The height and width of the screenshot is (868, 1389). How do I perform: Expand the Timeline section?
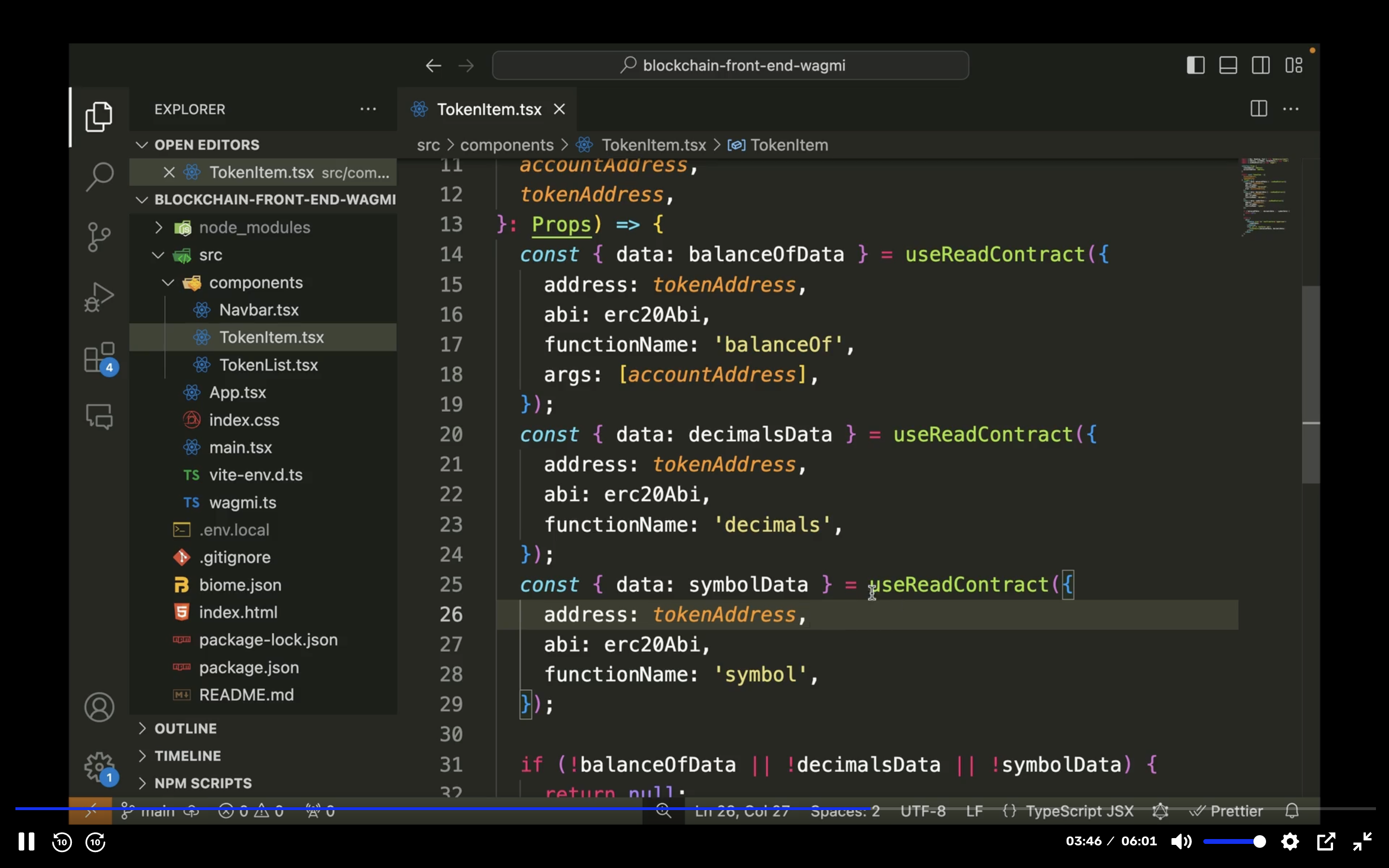coord(263,756)
